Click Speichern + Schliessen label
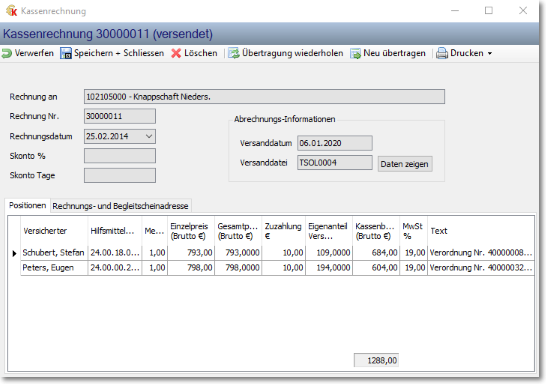Screen dimensions: 546x384 [119, 53]
